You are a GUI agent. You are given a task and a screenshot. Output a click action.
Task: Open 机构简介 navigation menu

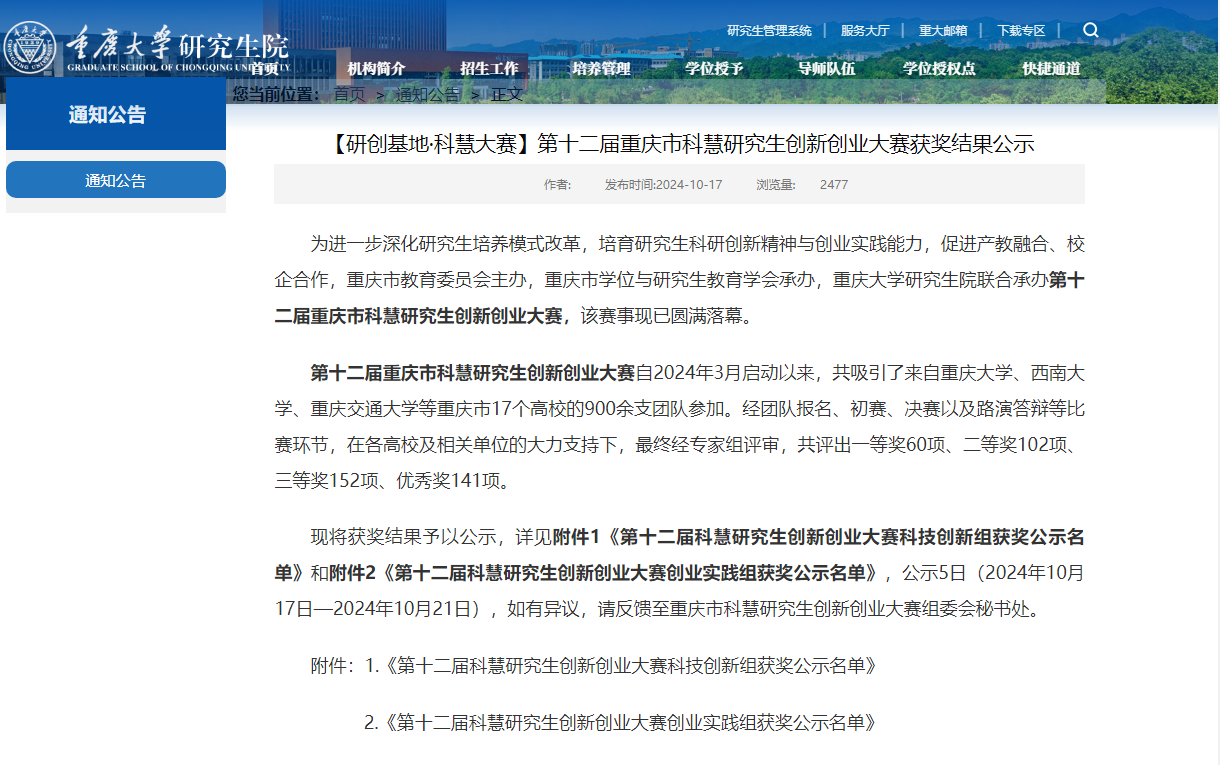click(376, 68)
